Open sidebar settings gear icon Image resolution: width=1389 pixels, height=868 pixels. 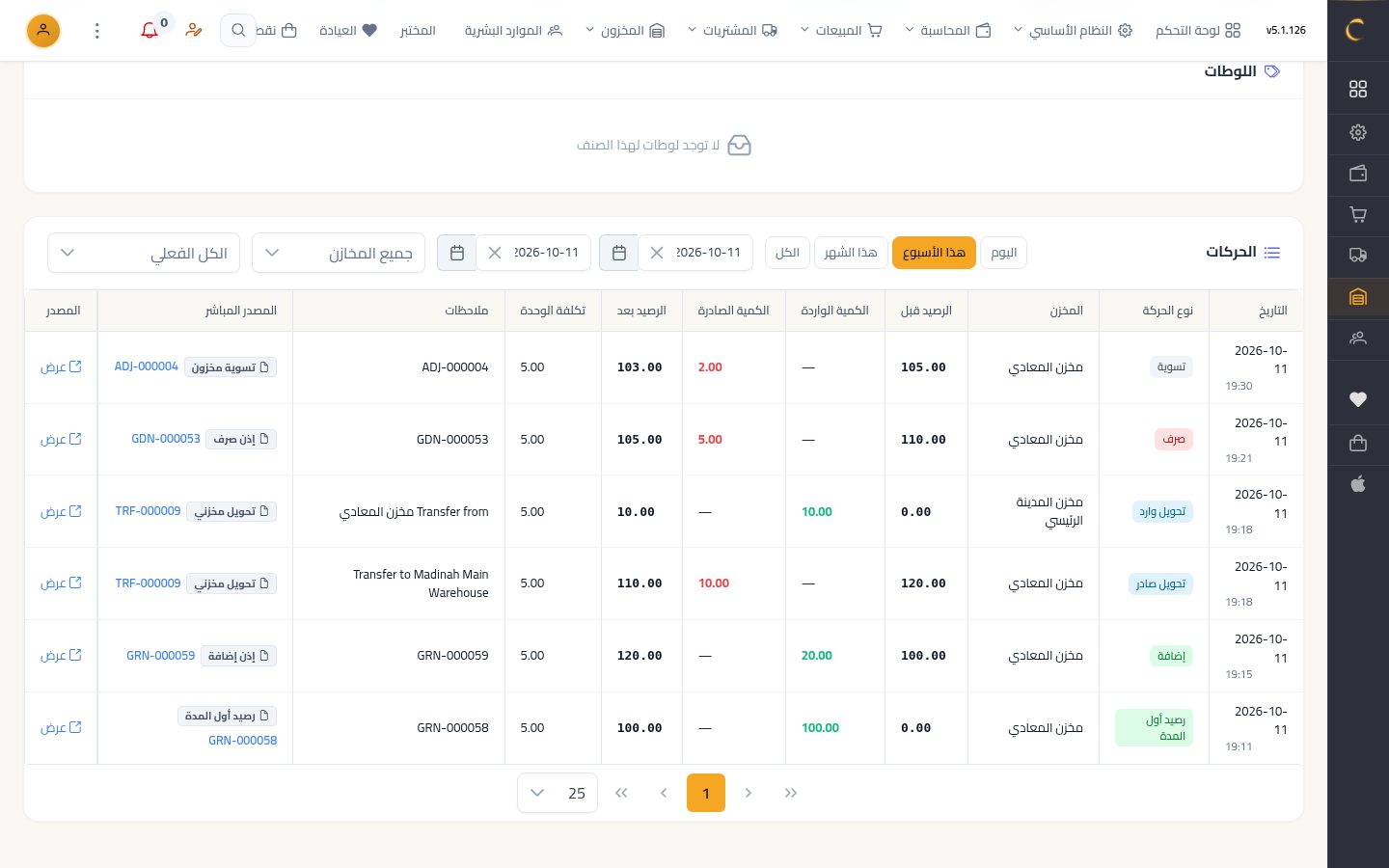tap(1358, 132)
